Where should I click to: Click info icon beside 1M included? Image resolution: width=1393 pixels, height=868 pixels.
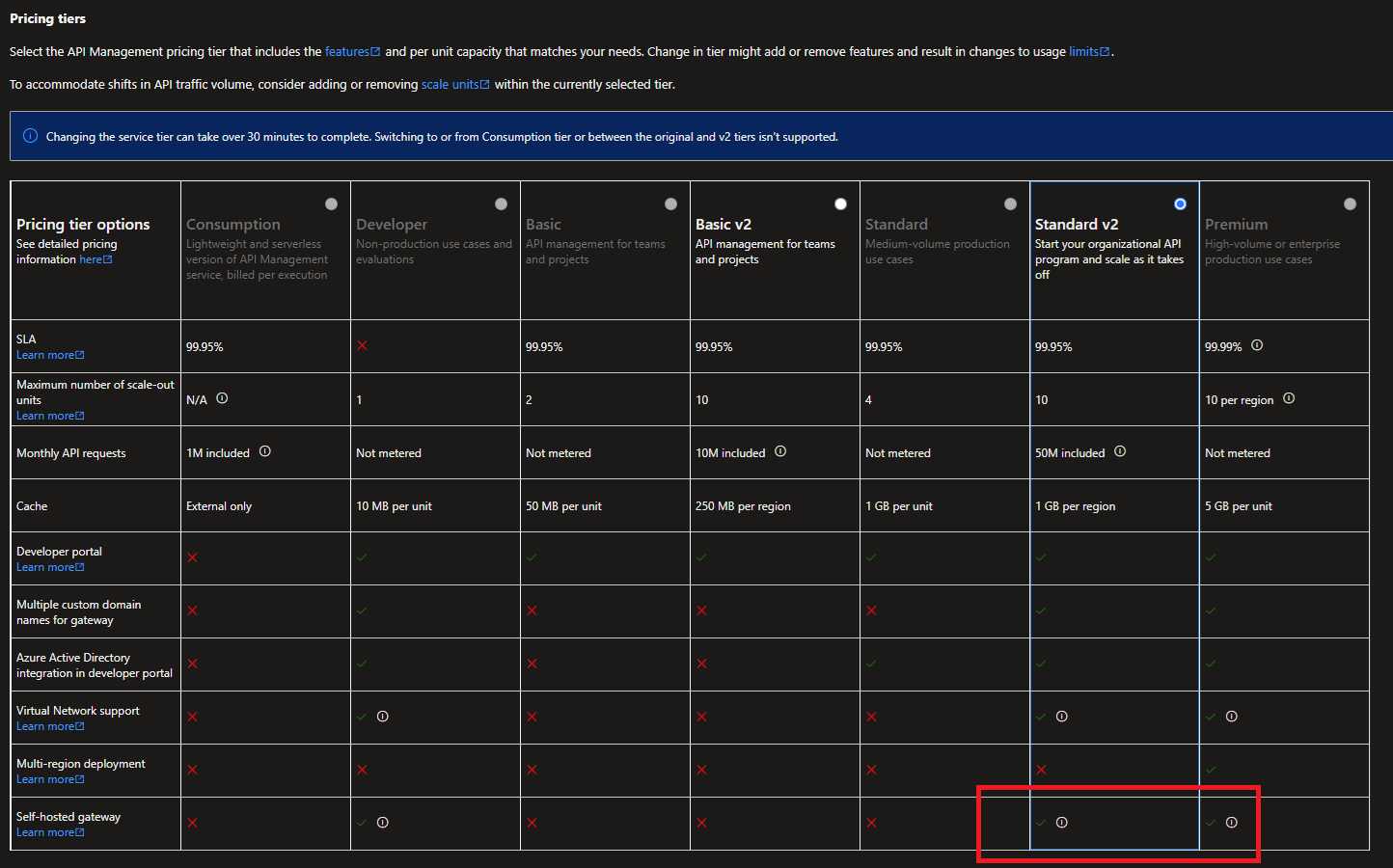[265, 451]
